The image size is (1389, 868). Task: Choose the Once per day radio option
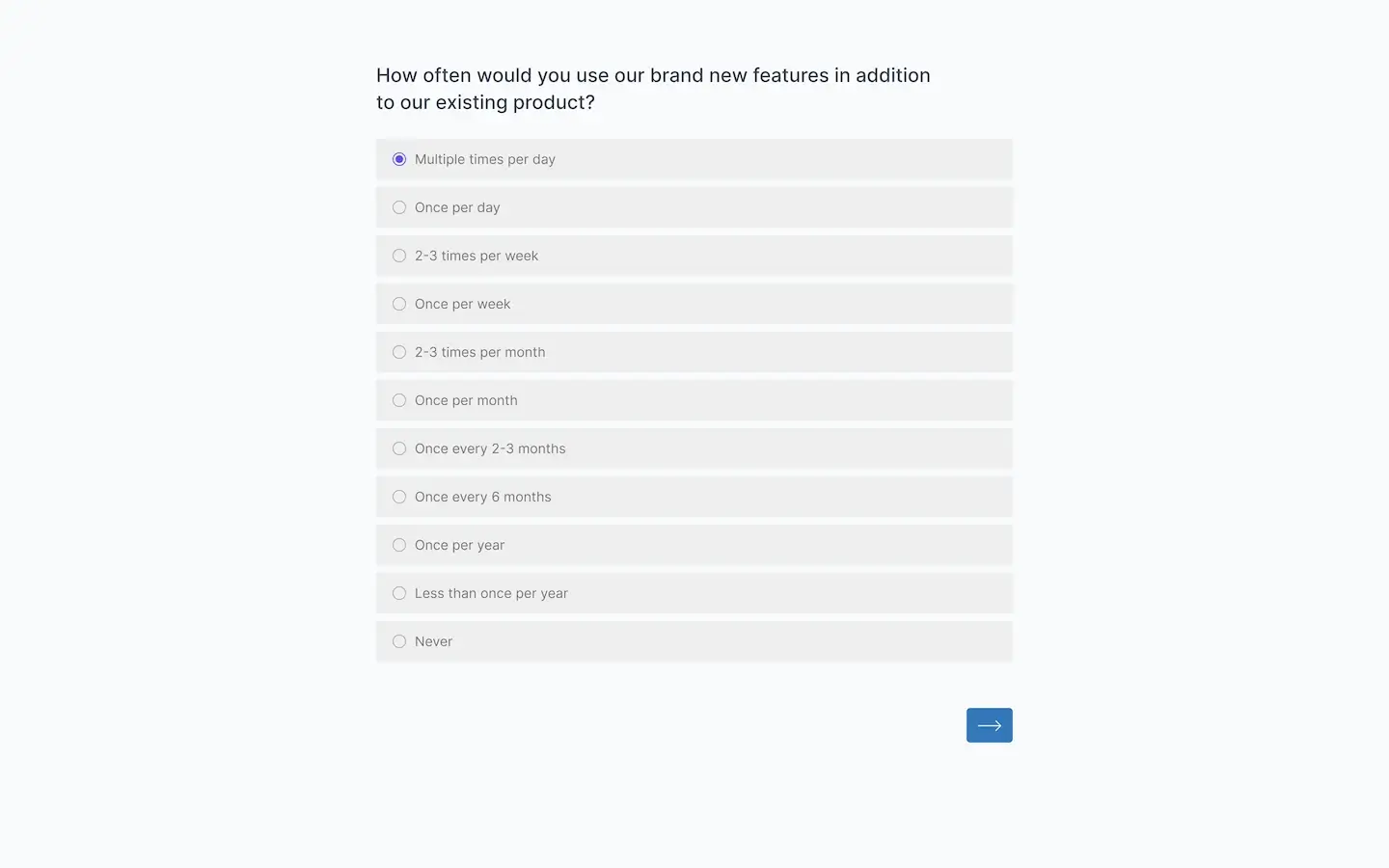pyautogui.click(x=399, y=207)
